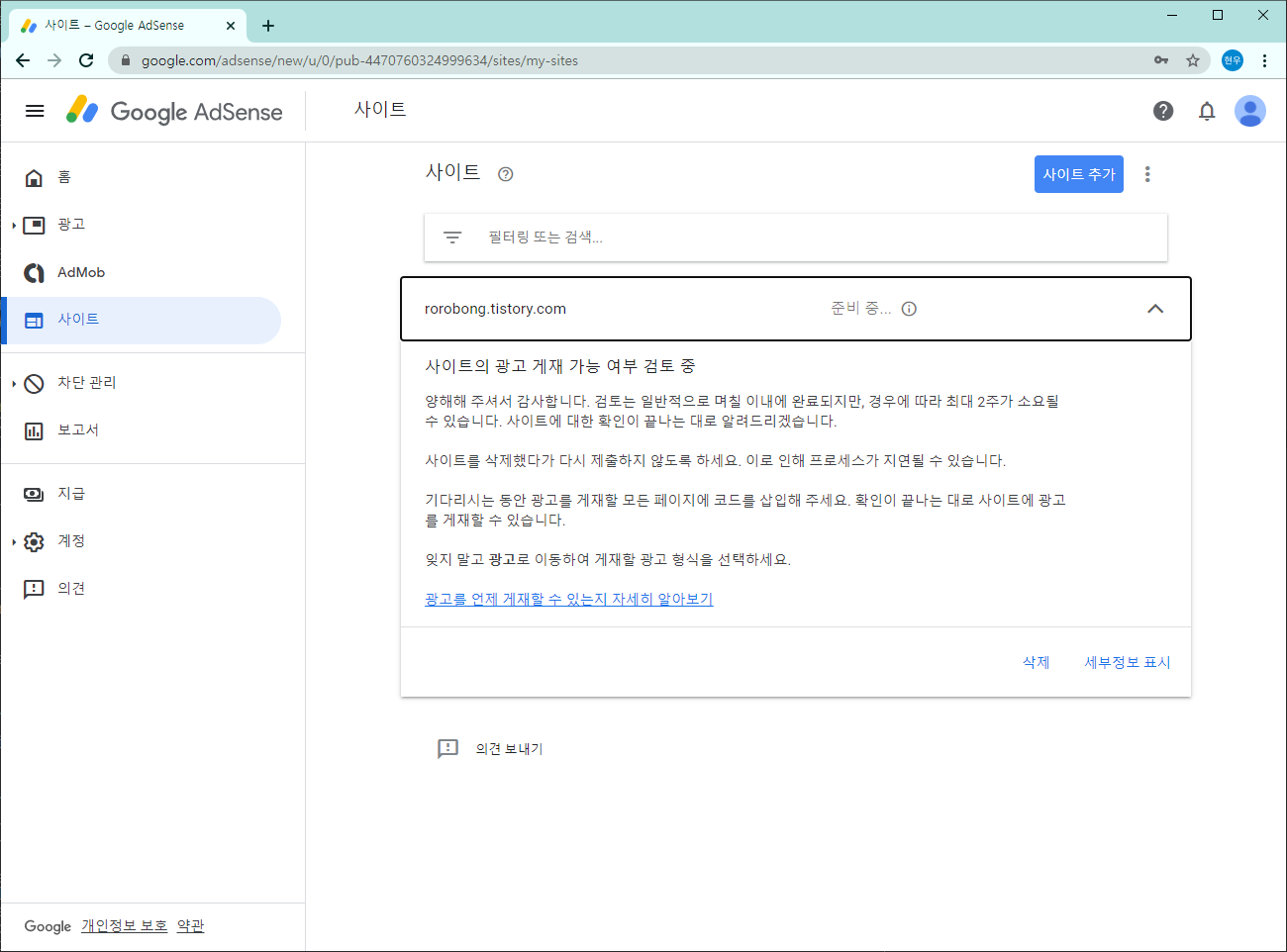The width and height of the screenshot is (1287, 952).
Task: Open 약관 footer link
Action: [x=191, y=926]
